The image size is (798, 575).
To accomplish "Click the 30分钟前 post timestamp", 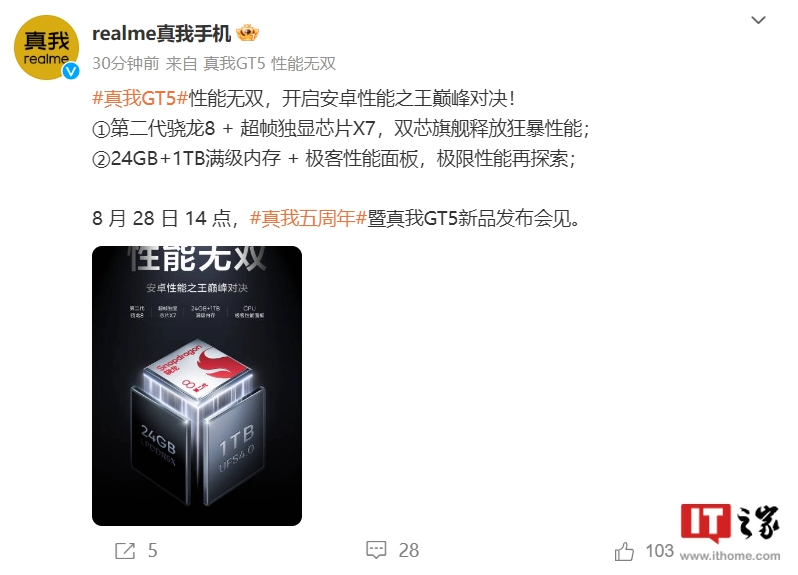I will [126, 64].
